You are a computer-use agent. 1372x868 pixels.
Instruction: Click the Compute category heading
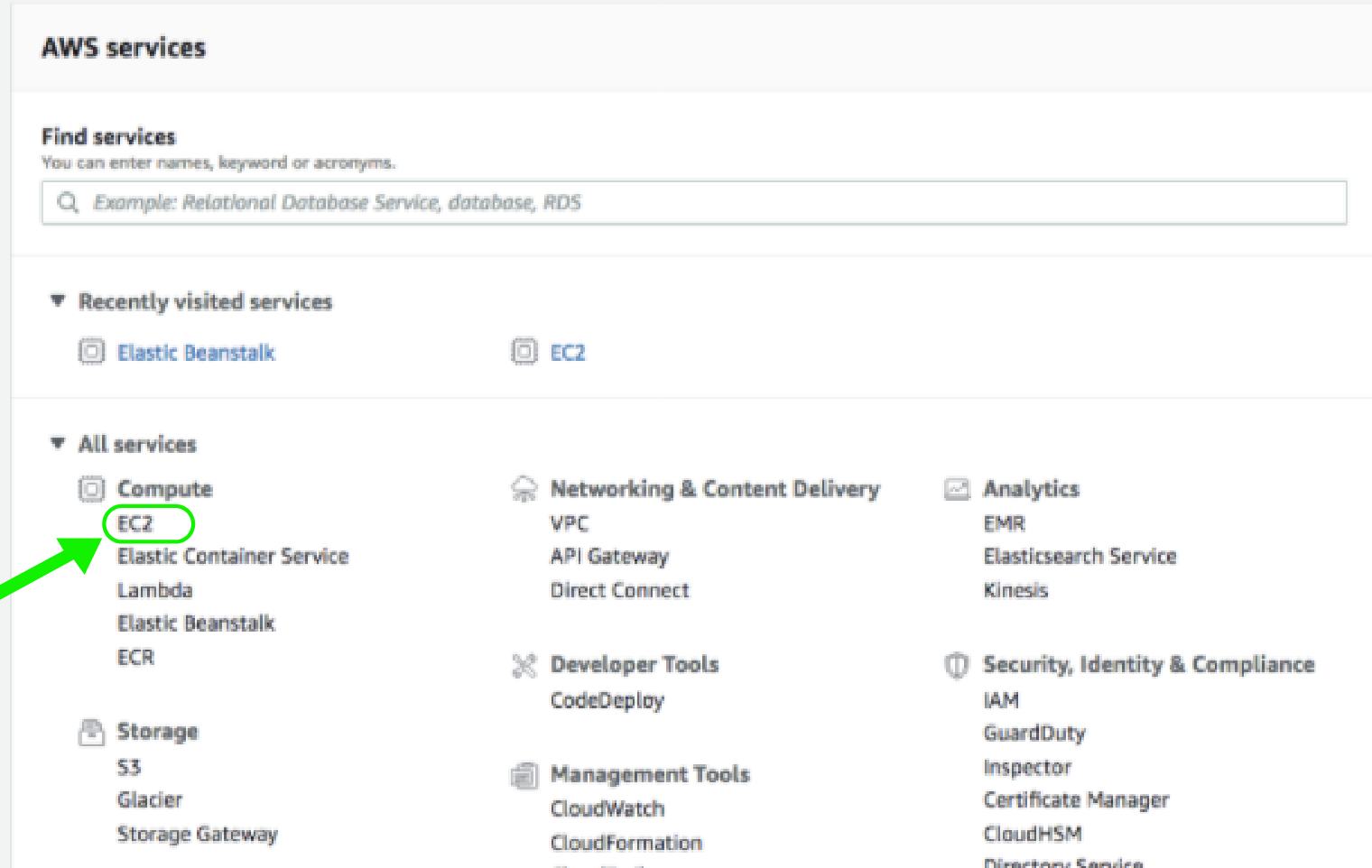pos(165,489)
